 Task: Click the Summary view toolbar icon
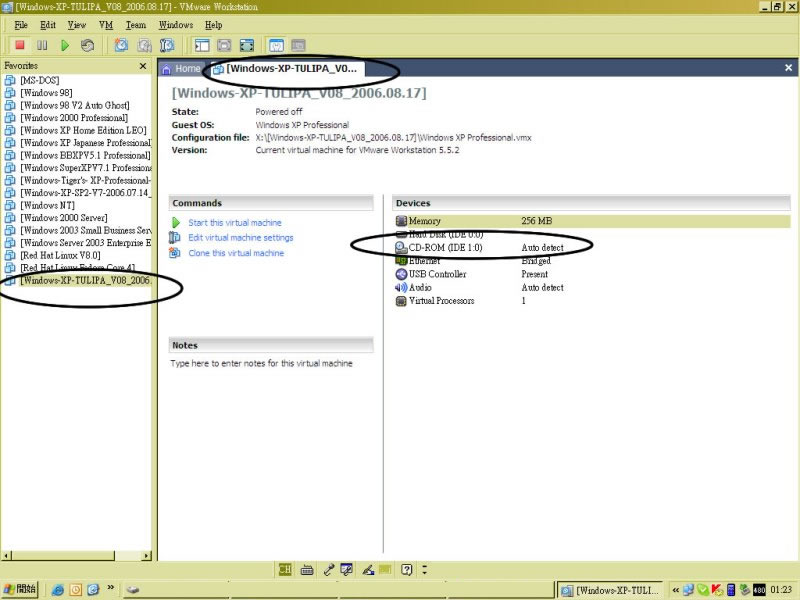click(x=276, y=45)
